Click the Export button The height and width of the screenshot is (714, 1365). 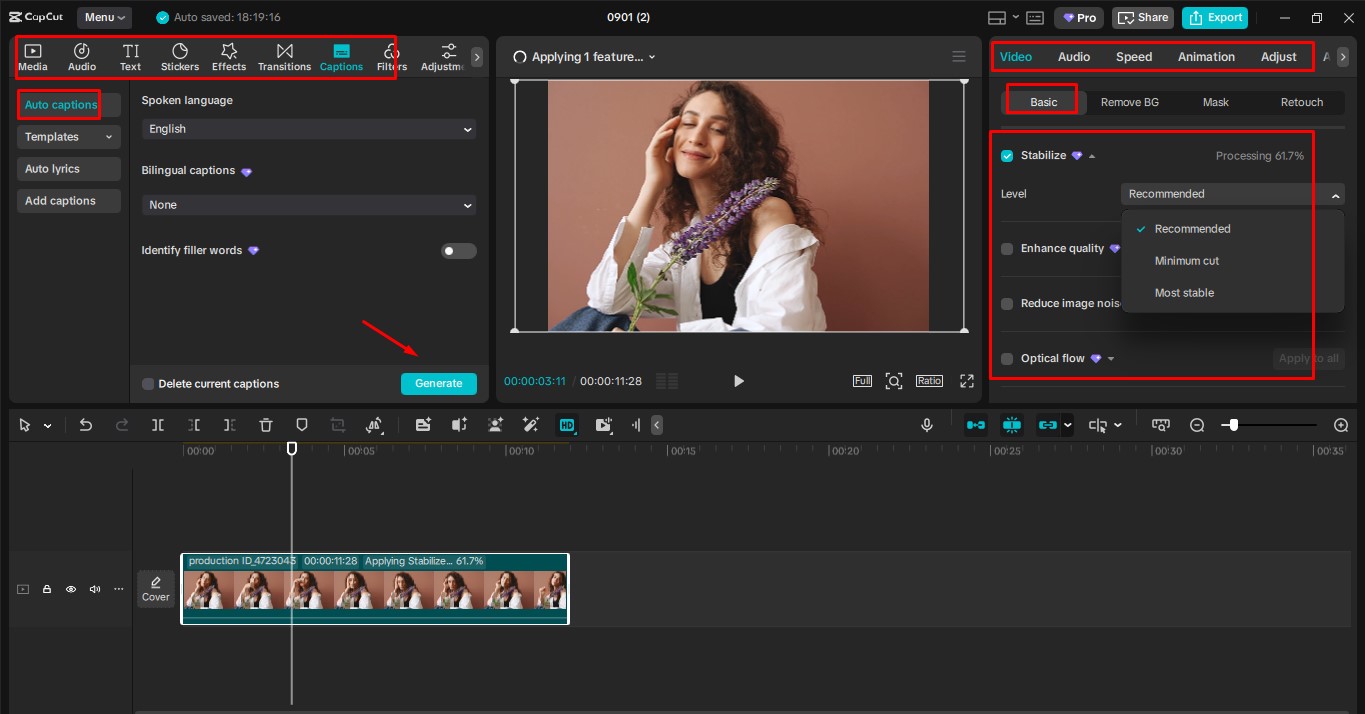coord(1214,17)
